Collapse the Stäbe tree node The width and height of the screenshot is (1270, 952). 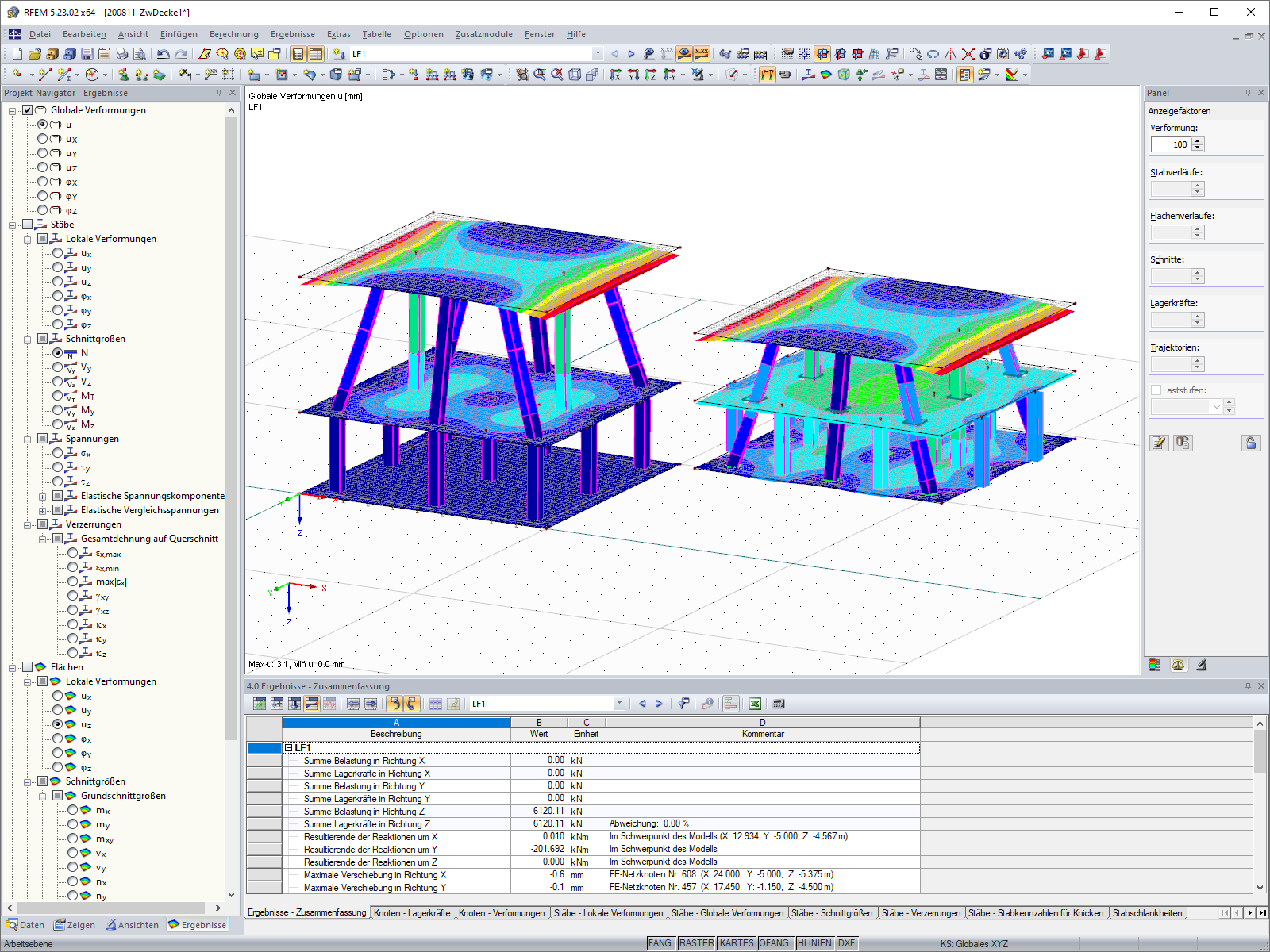click(x=13, y=225)
